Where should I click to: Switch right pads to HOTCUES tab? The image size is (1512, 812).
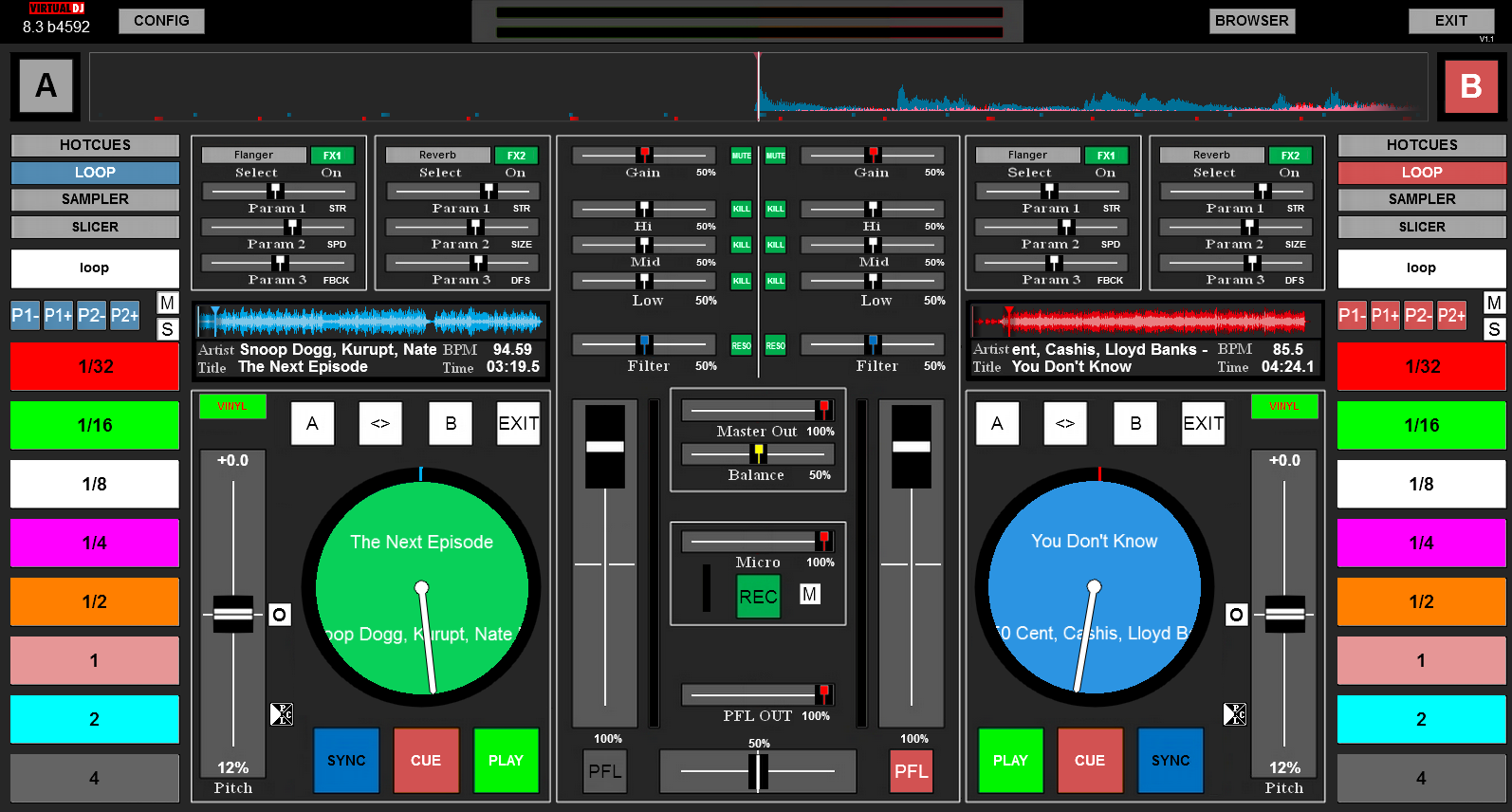(1422, 145)
